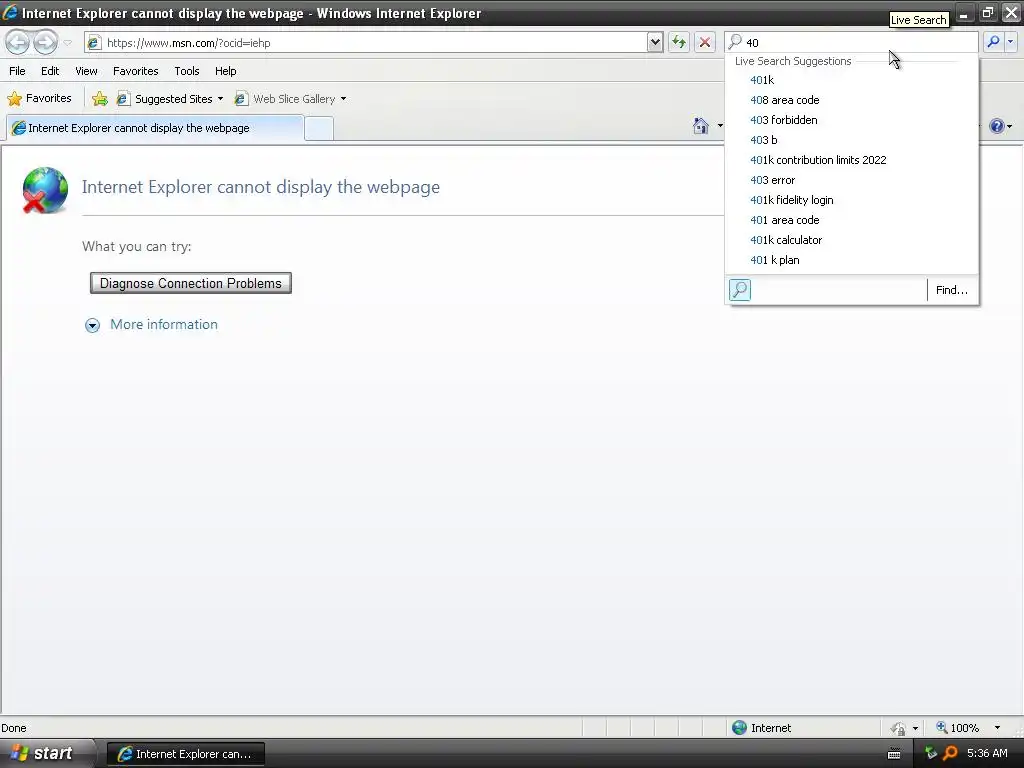Go forward using the Forward arrow button
Viewport: 1024px width, 768px height.
pyautogui.click(x=45, y=42)
